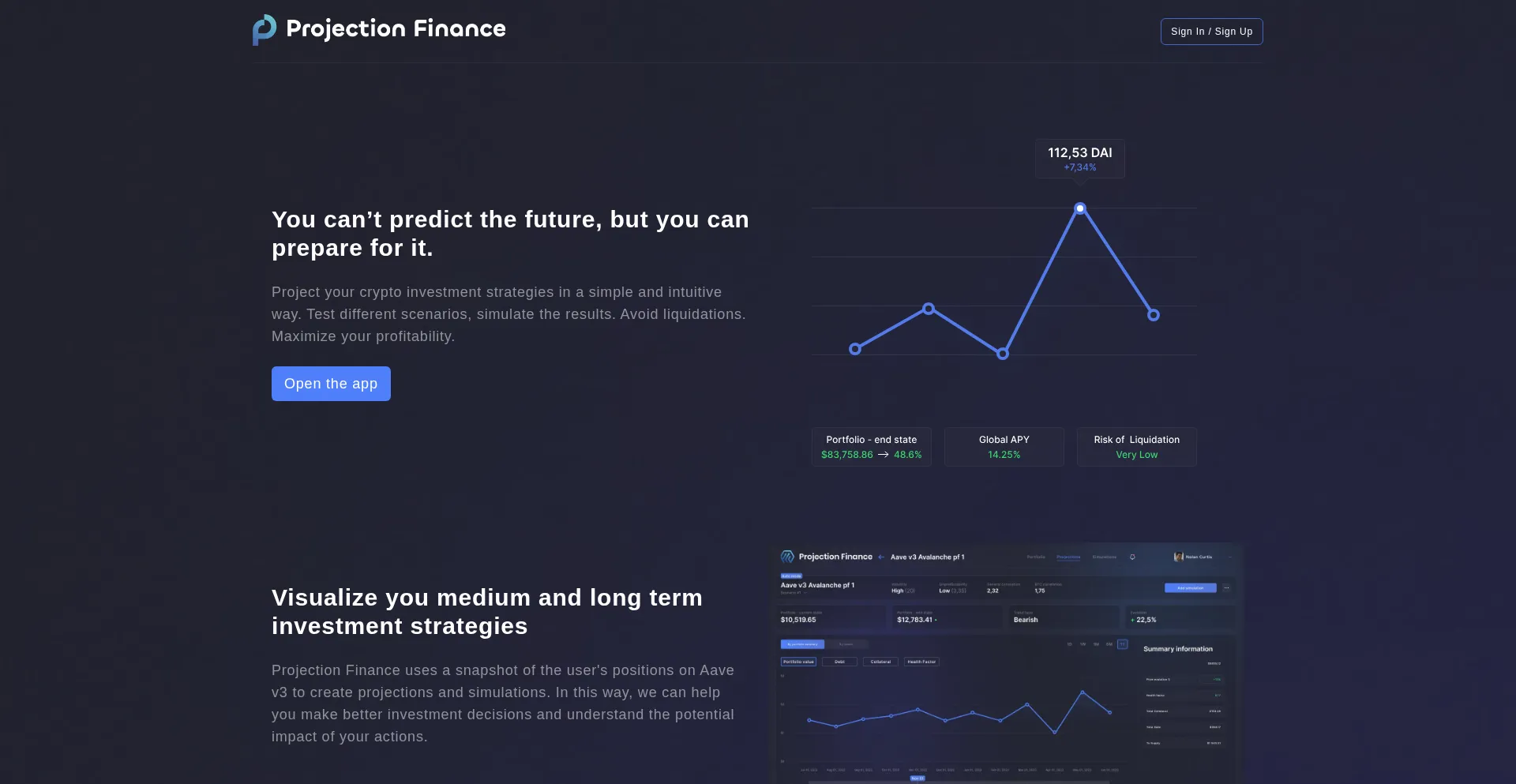
Task: Toggle the Portfolio value chart filter
Action: tap(798, 662)
